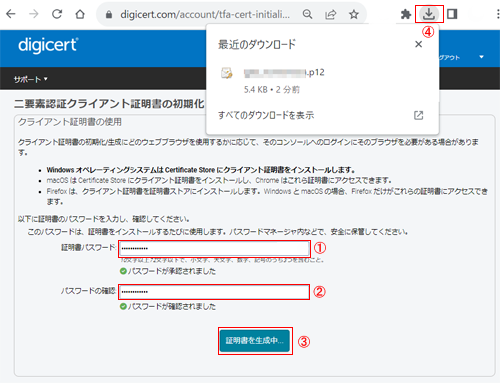Focus the 証明書パスワード field
The height and width of the screenshot is (383, 500).
pyautogui.click(x=214, y=249)
